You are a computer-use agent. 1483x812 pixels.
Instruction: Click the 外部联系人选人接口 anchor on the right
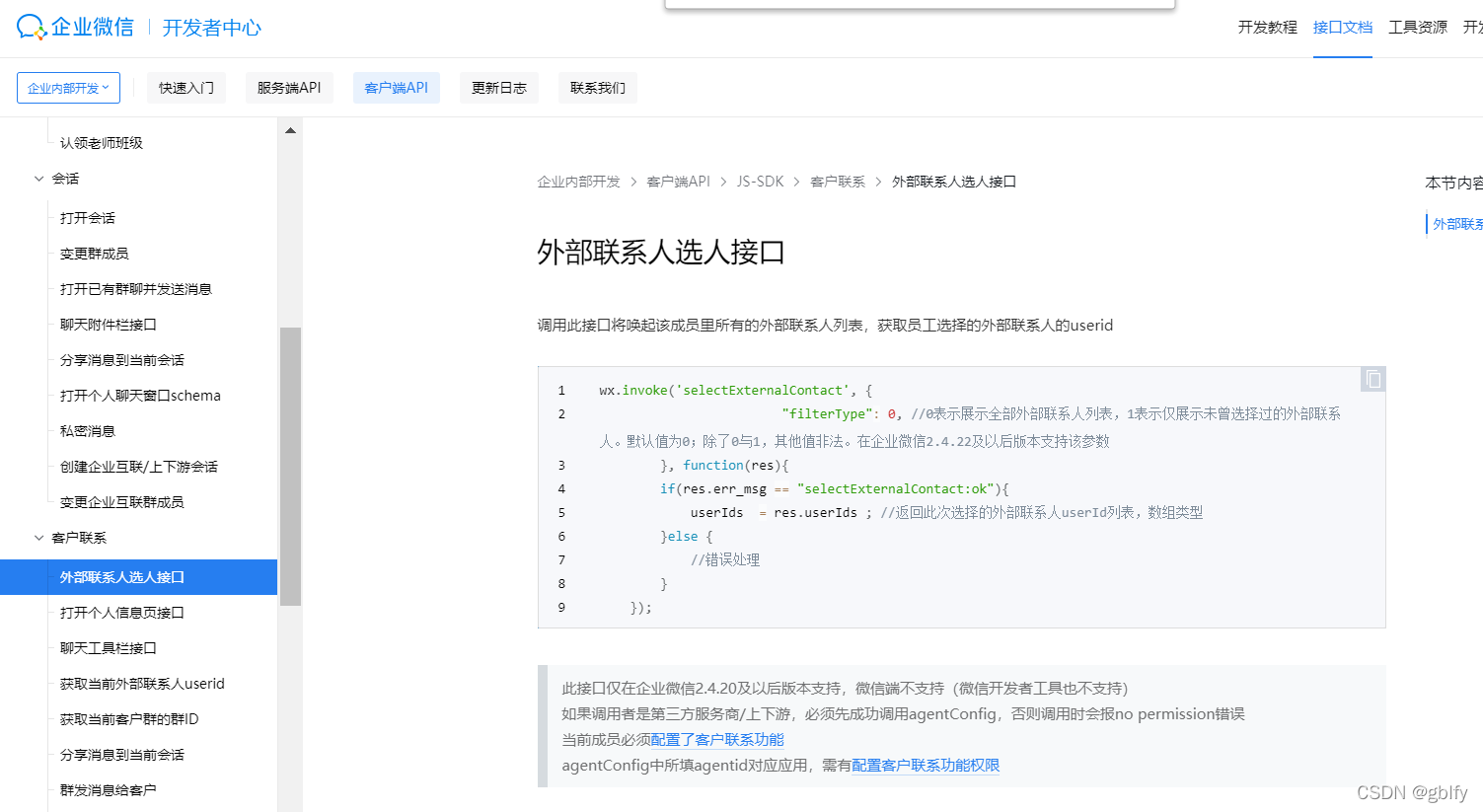pos(1459,224)
